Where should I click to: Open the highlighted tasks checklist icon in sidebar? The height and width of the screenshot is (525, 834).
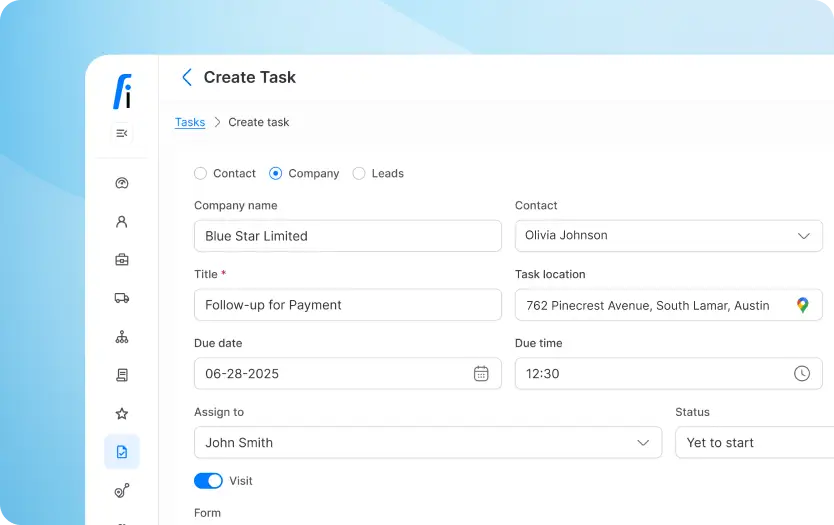click(x=122, y=452)
